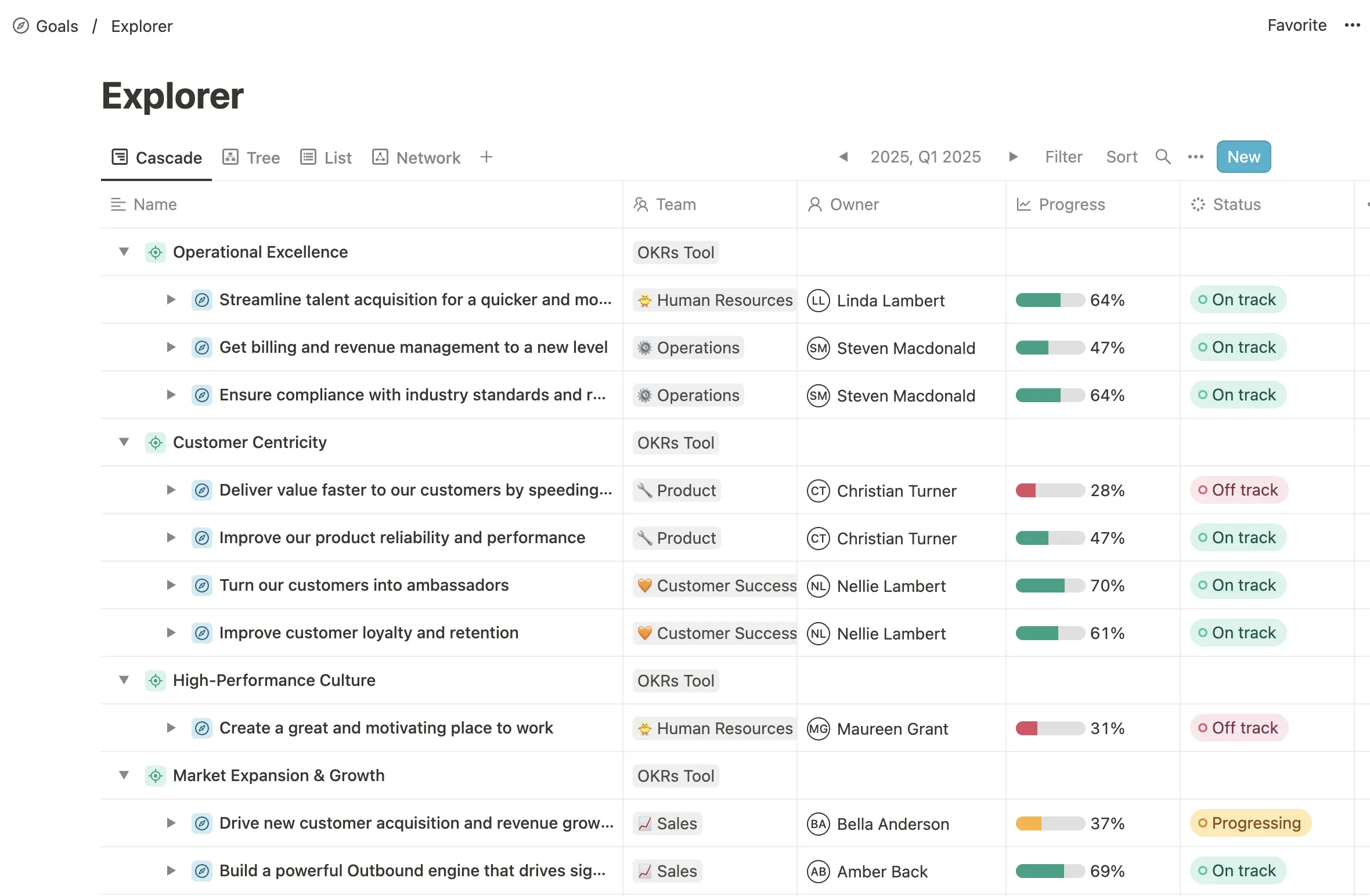Collapse the Operational Excellence group
The height and width of the screenshot is (896, 1370).
124,252
